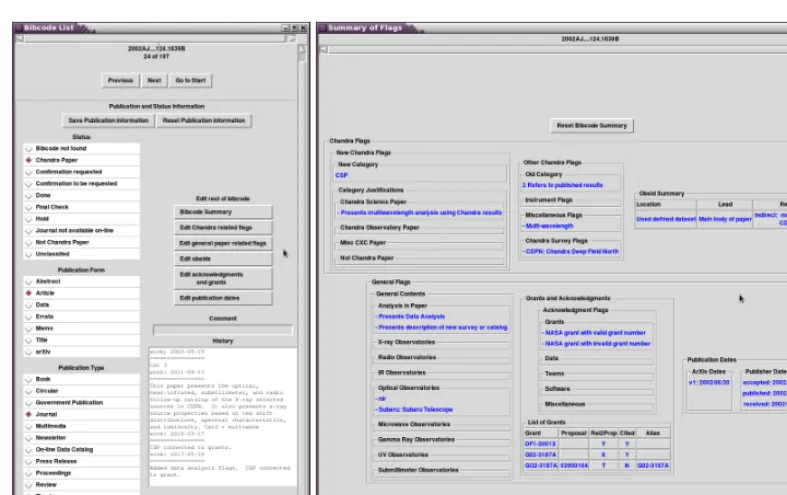Choose Memo publication form
787x495 pixels.
tap(81, 328)
